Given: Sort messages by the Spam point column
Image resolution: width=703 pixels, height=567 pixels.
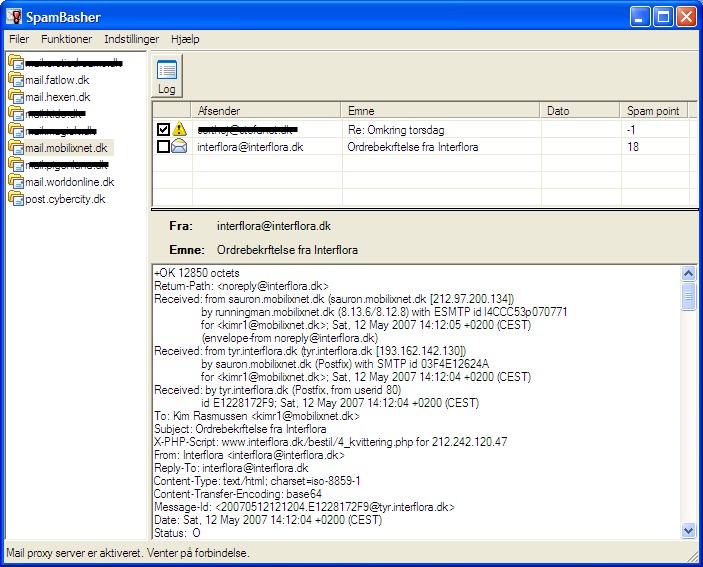Looking at the screenshot, I should 654,111.
